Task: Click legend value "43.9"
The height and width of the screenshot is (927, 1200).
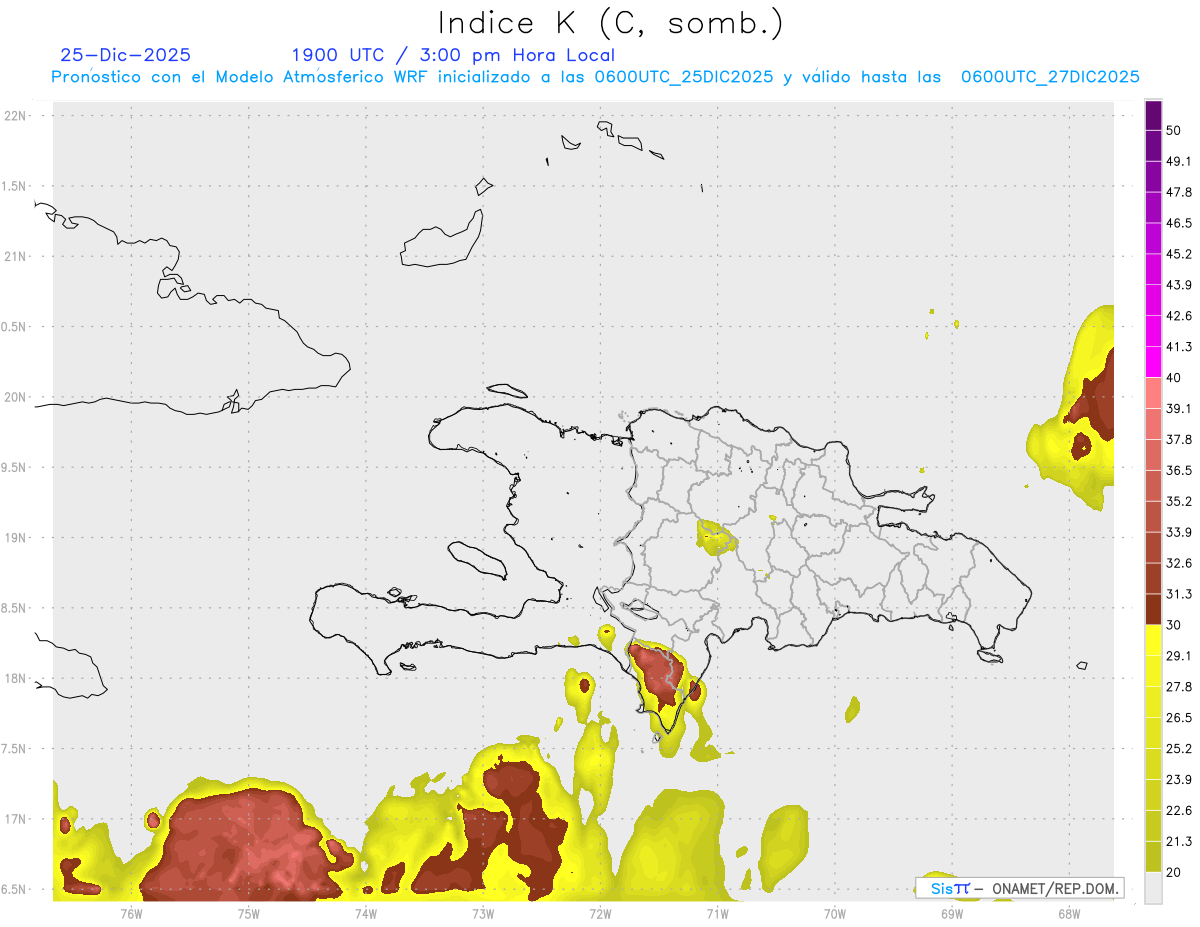Action: (1179, 285)
